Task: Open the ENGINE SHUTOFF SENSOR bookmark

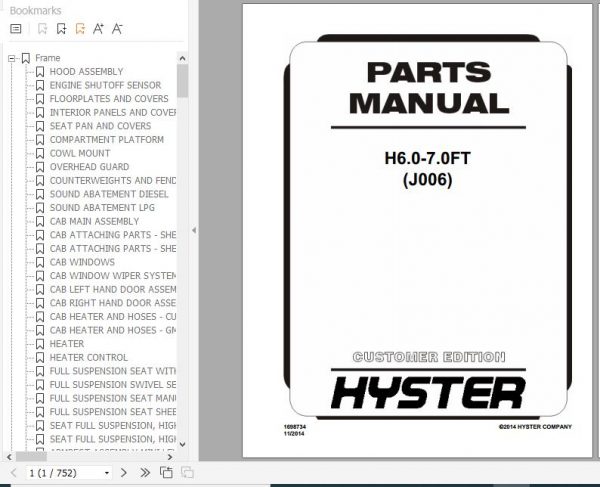Action: coord(105,85)
